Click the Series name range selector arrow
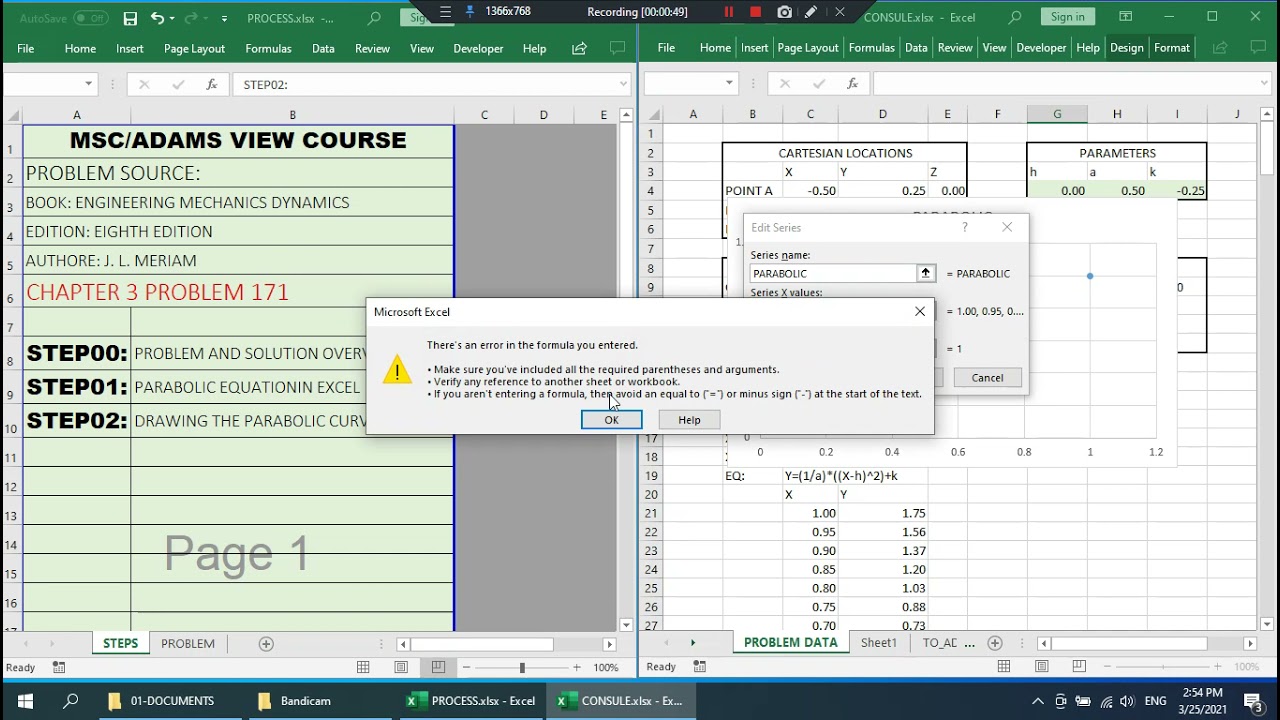The image size is (1280, 720). click(x=925, y=273)
